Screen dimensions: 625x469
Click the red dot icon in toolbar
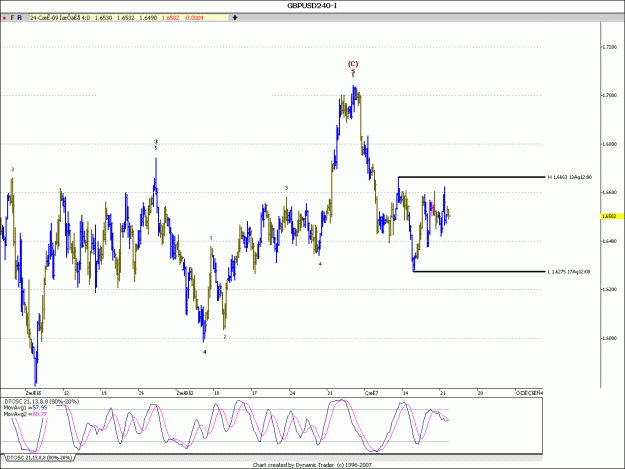pyautogui.click(x=4, y=18)
